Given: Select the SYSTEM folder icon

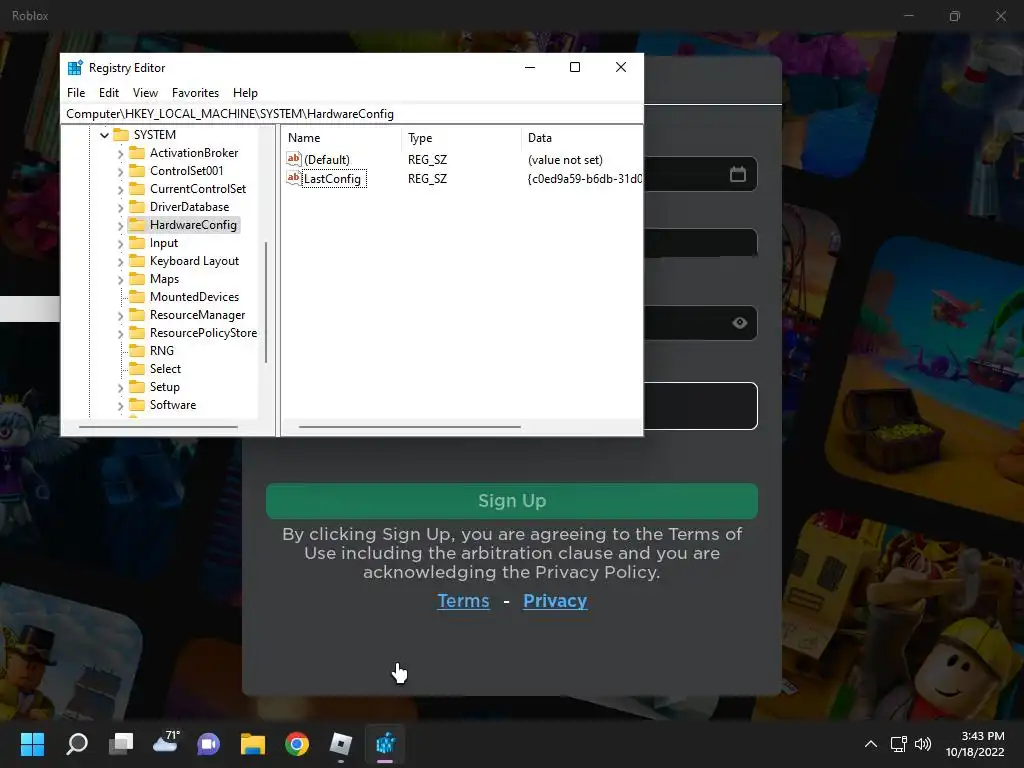Looking at the screenshot, I should click(x=121, y=135).
